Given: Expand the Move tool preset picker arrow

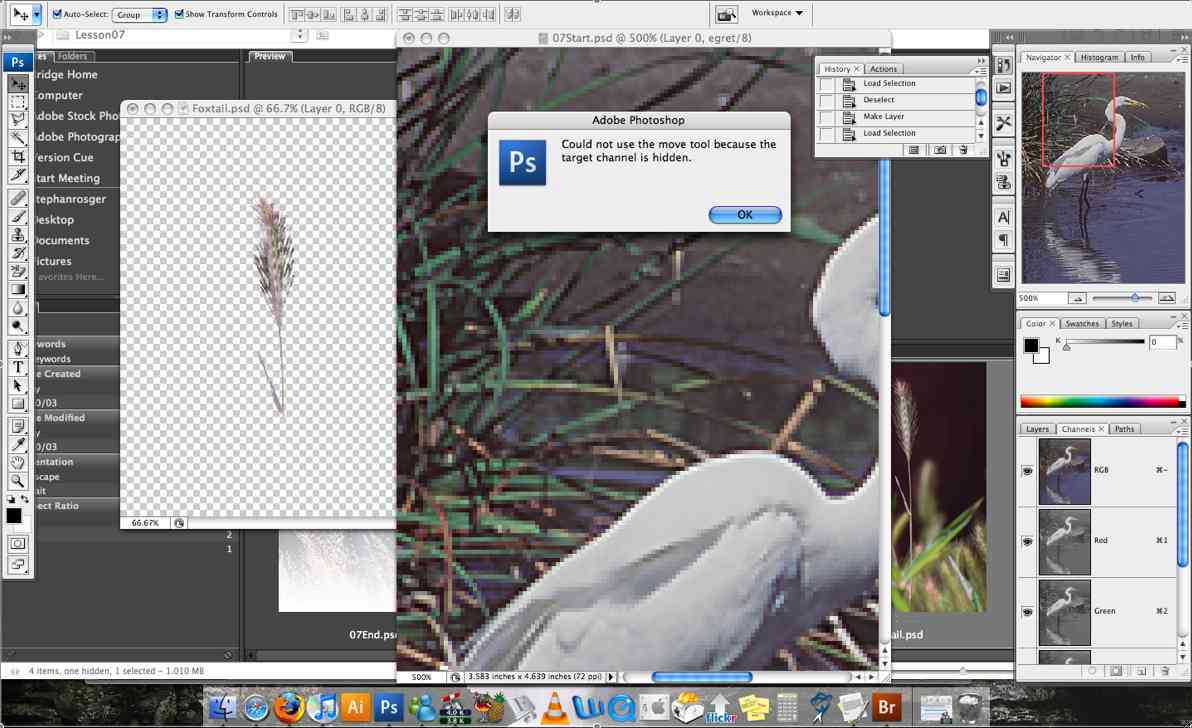Looking at the screenshot, I should [37, 14].
